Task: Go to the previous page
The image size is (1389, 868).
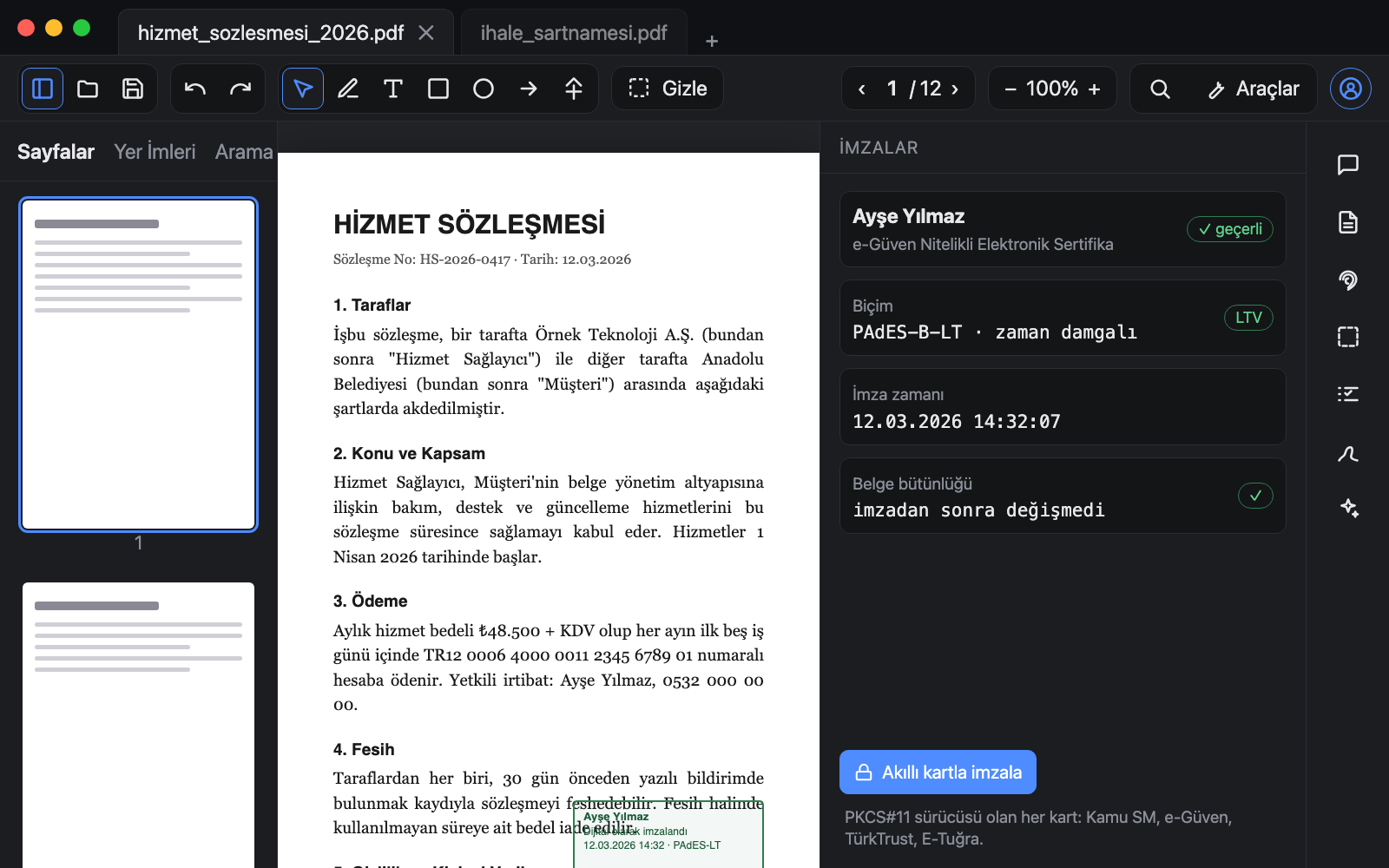Action: [862, 89]
